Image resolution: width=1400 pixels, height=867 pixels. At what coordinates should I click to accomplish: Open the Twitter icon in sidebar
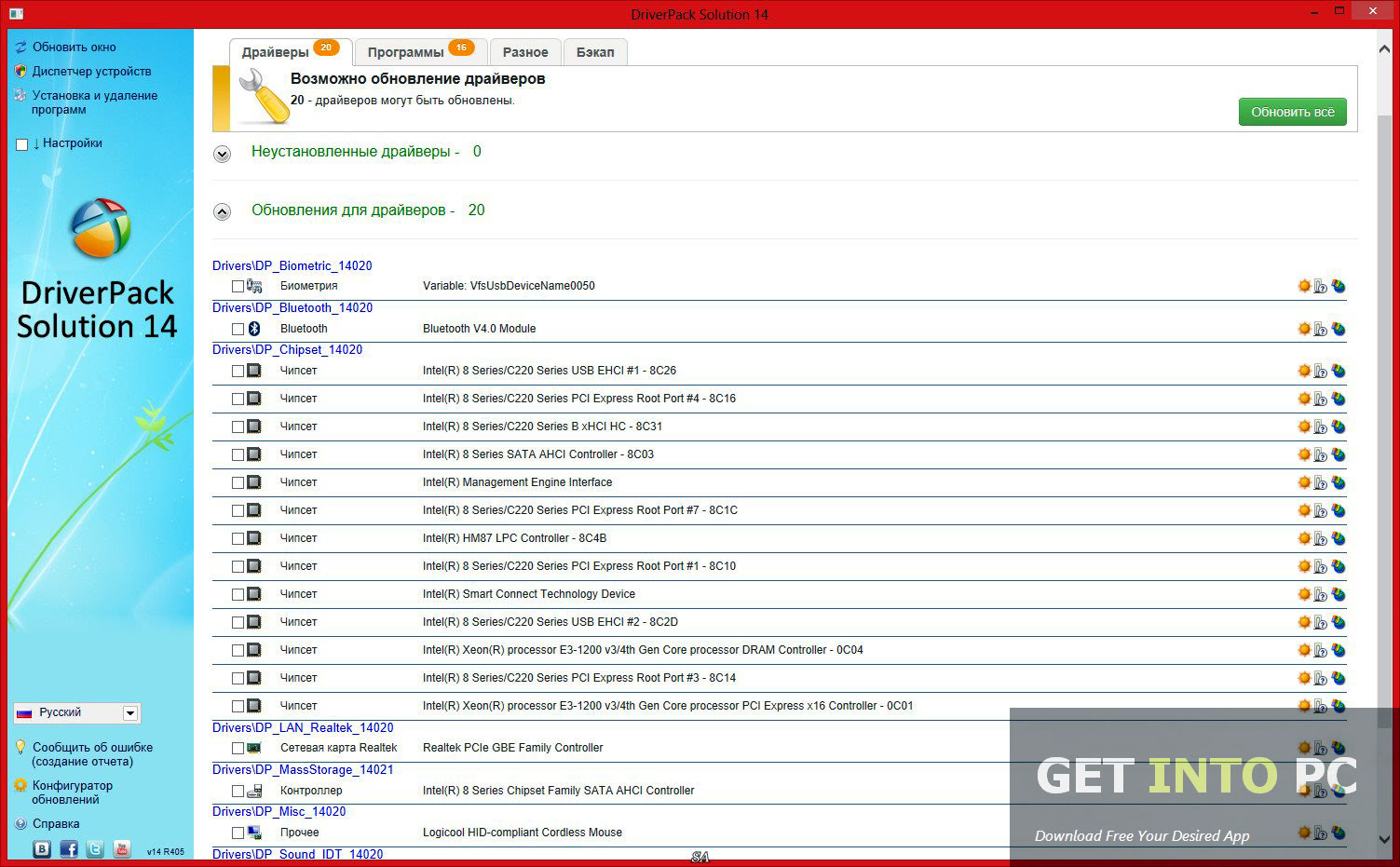95,848
